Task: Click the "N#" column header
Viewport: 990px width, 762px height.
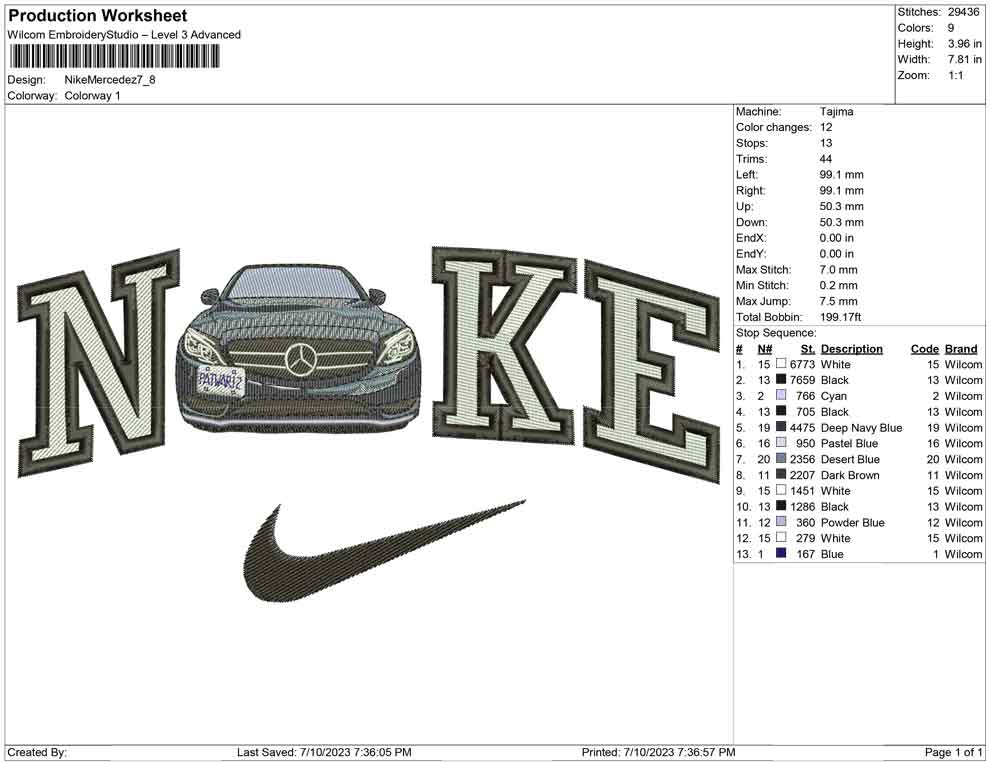Action: [765, 348]
